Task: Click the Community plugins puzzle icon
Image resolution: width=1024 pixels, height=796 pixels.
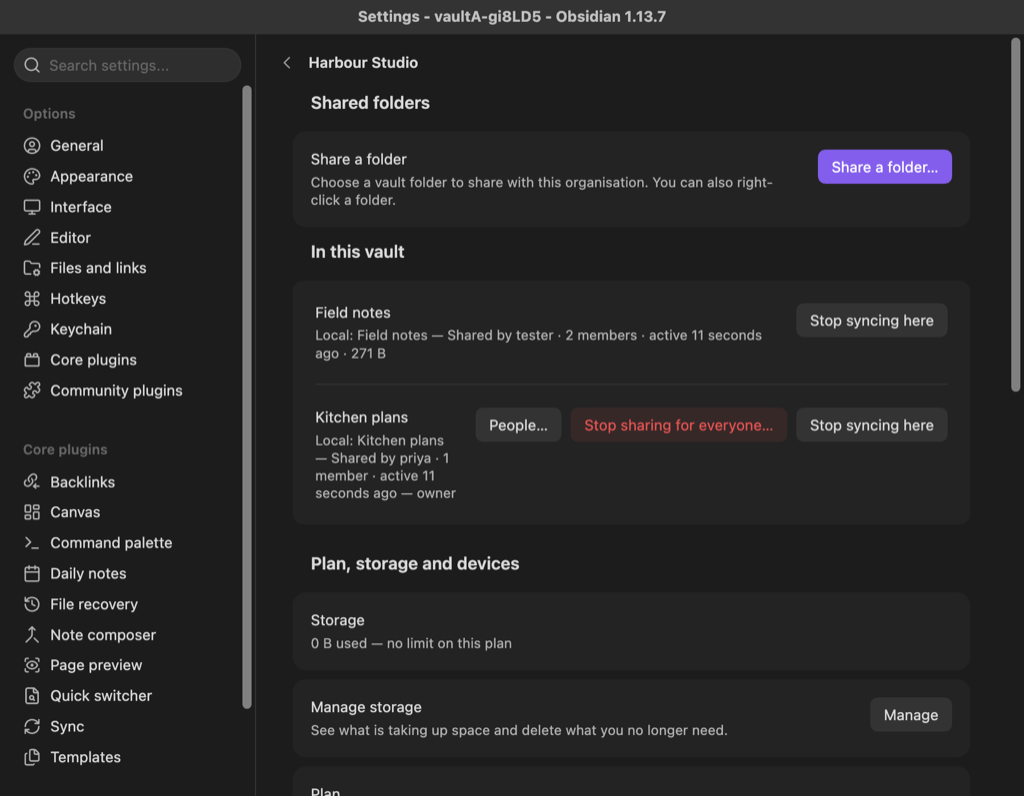Action: click(32, 390)
